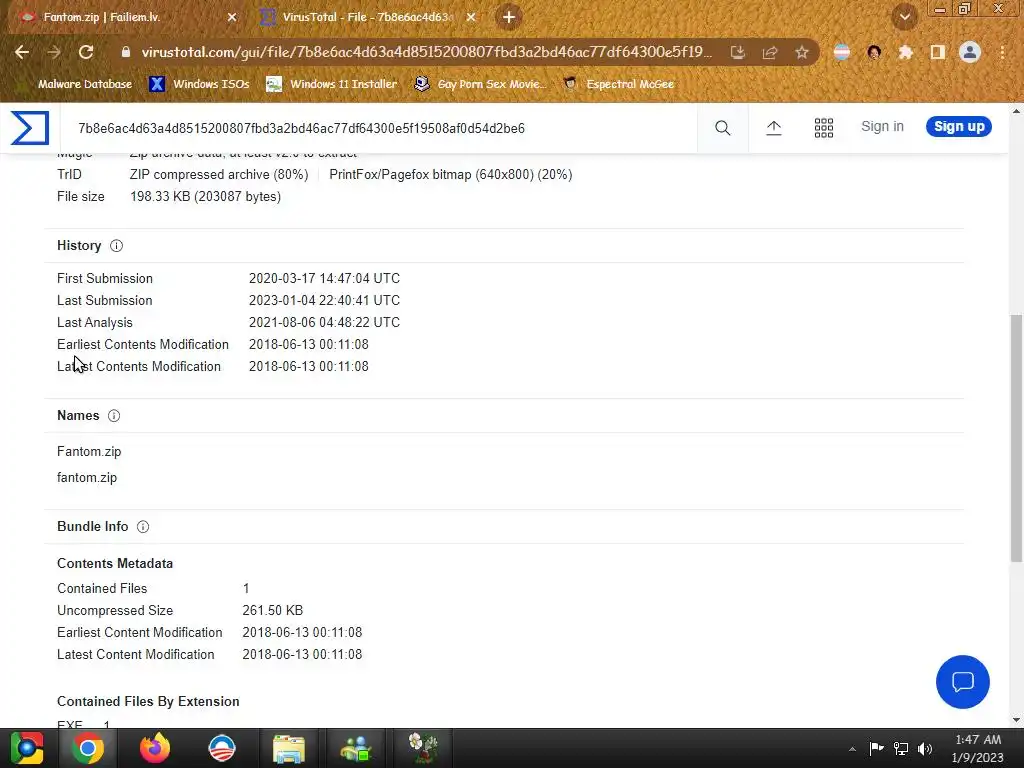Close the Fantom.zip tab
1024x768 pixels.
232,18
